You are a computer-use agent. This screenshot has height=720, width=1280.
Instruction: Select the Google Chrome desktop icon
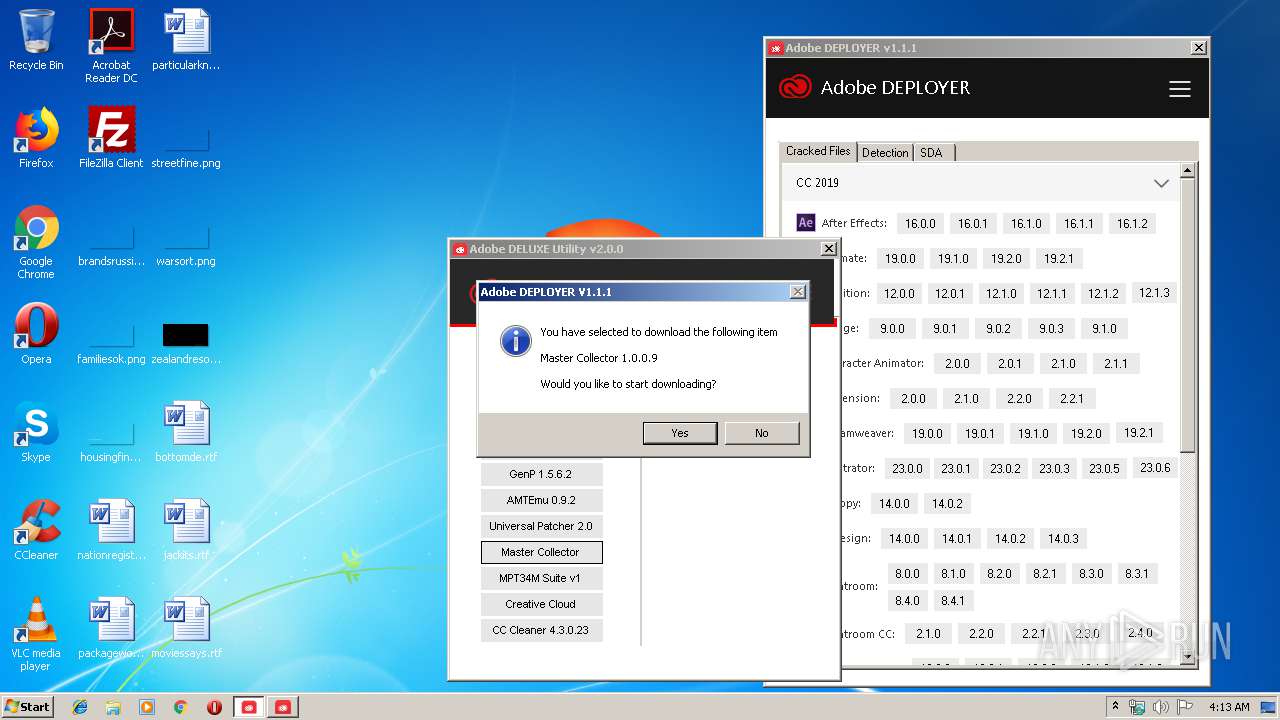(x=36, y=242)
